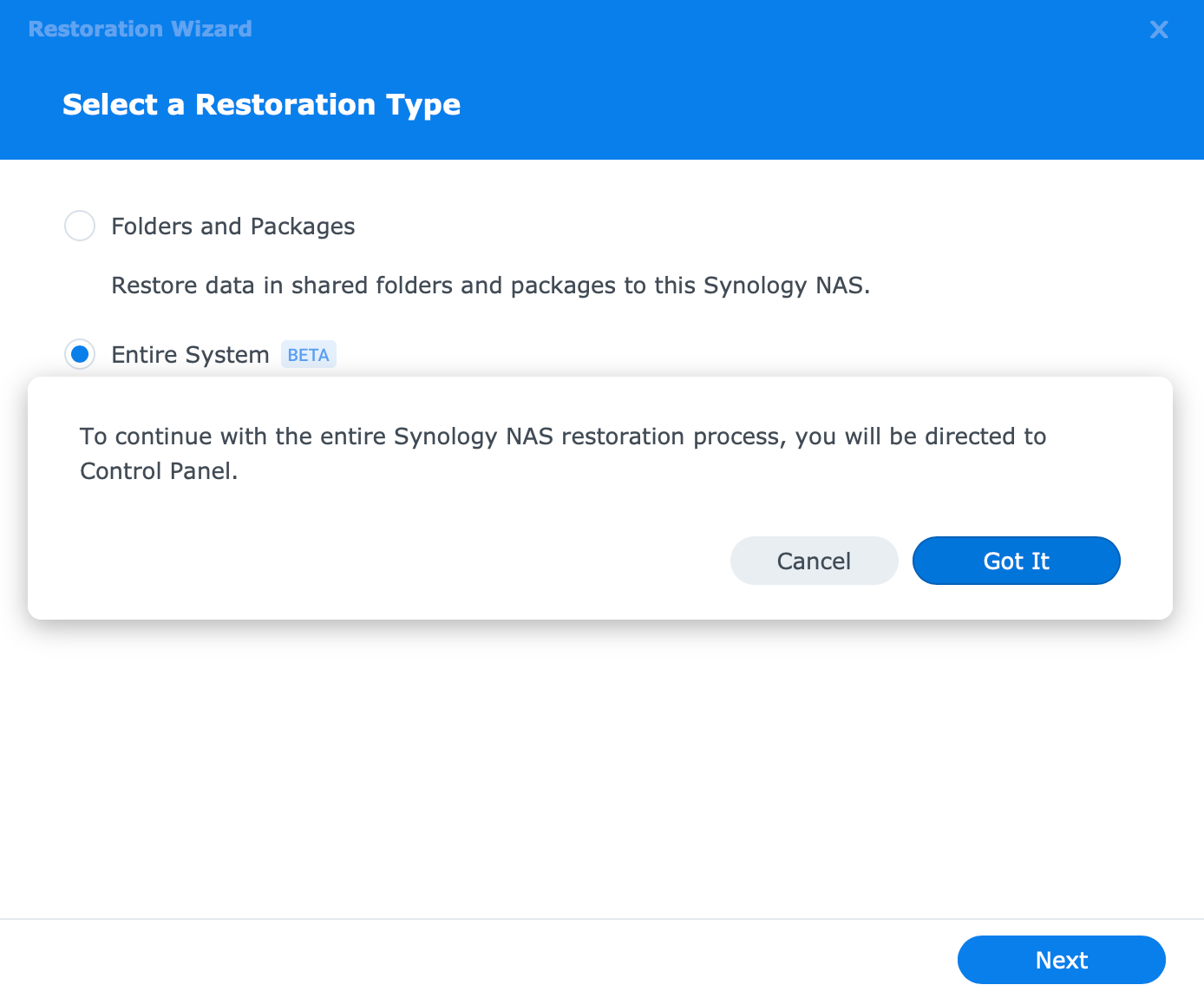Select the Folders and Packages radio button
The height and width of the screenshot is (998, 1204).
[80, 226]
